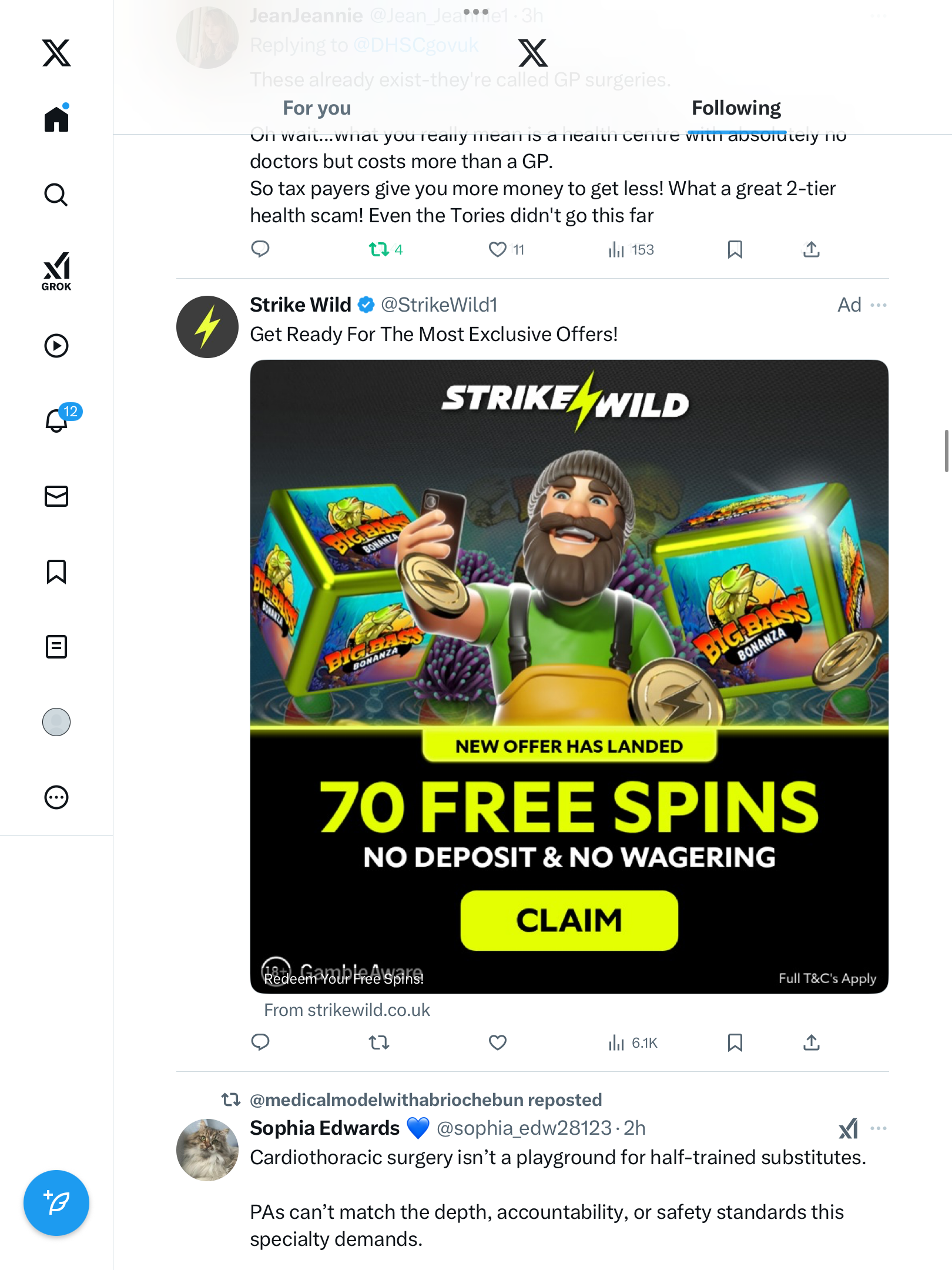This screenshot has width=952, height=1270.
Task: Expand the sidebar More menu
Action: tap(56, 797)
